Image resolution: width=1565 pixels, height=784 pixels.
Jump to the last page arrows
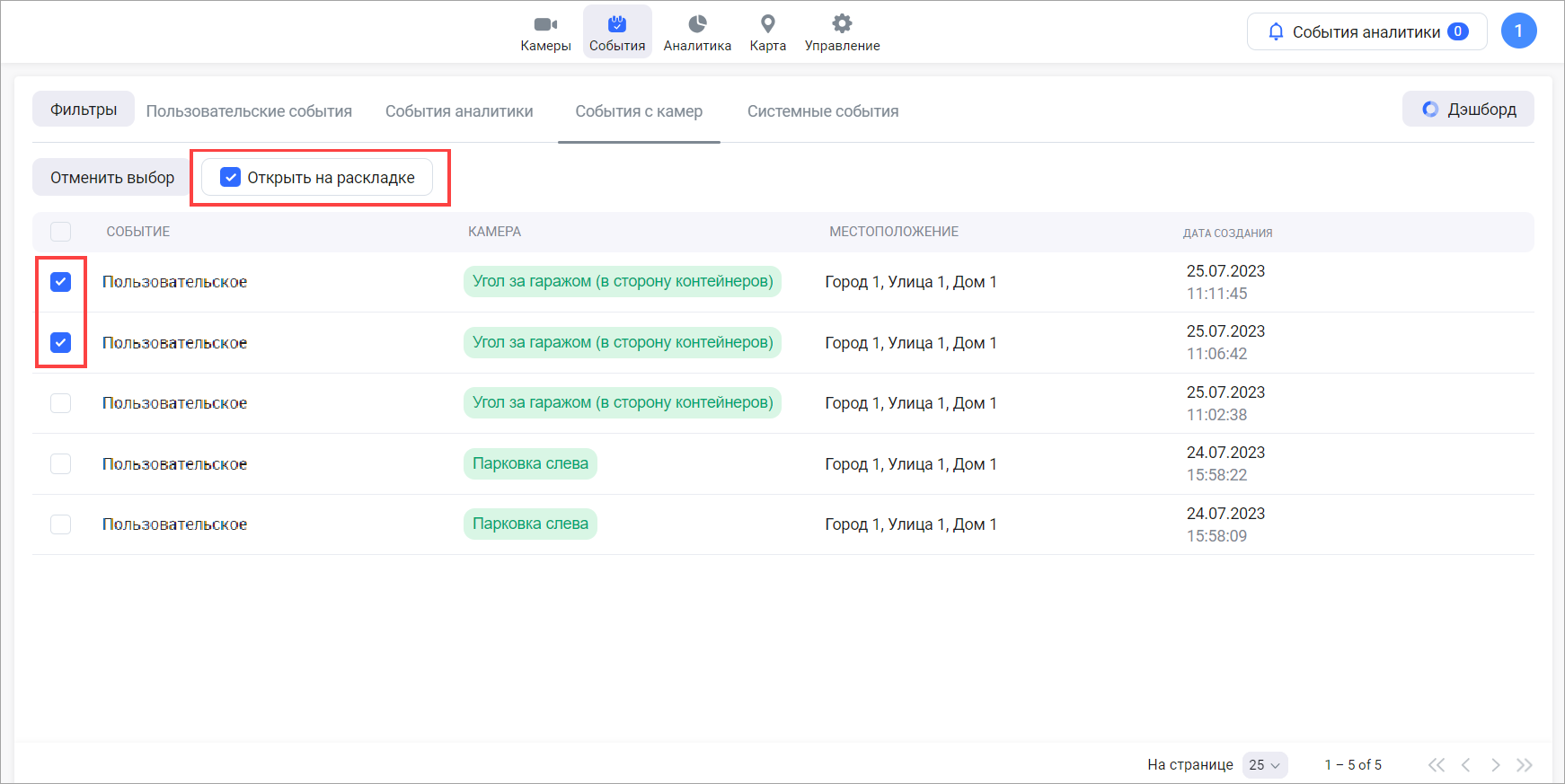[x=1525, y=765]
